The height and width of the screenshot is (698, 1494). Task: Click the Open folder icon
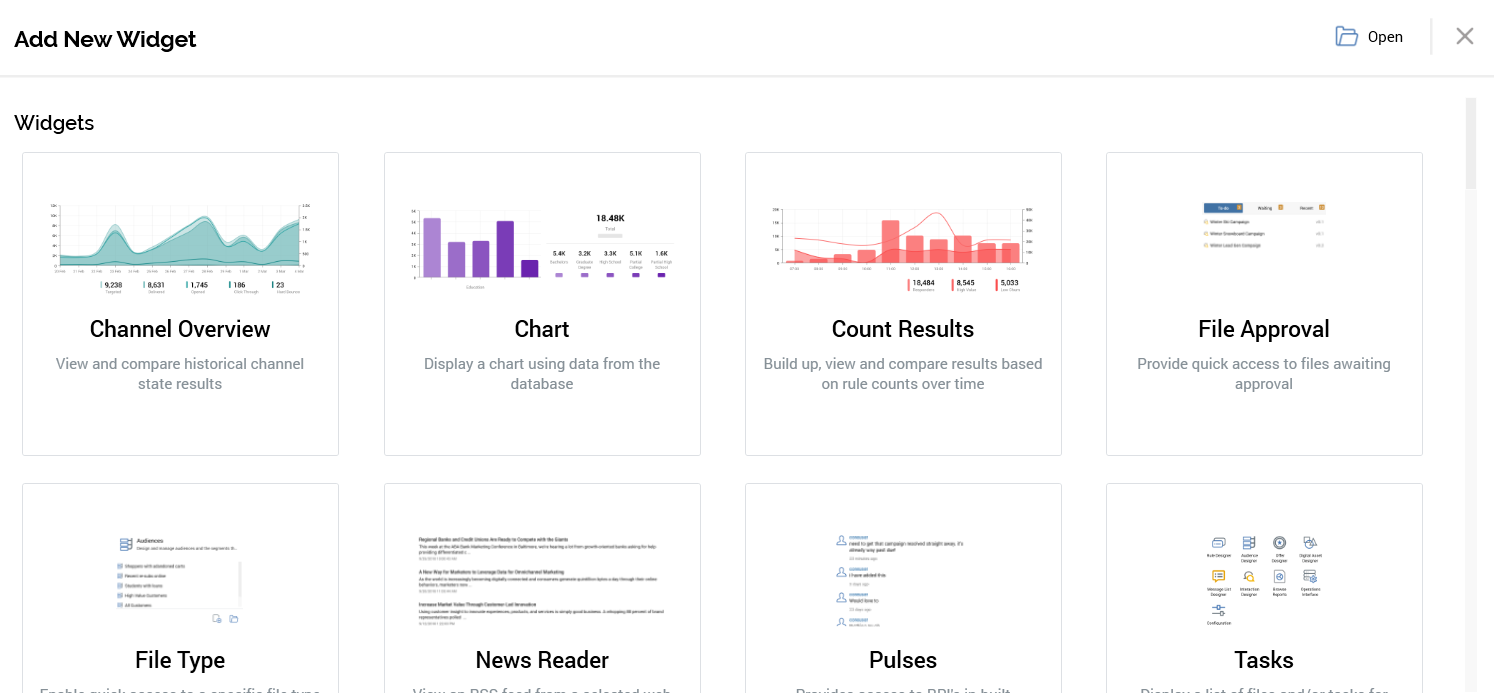pyautogui.click(x=1346, y=37)
